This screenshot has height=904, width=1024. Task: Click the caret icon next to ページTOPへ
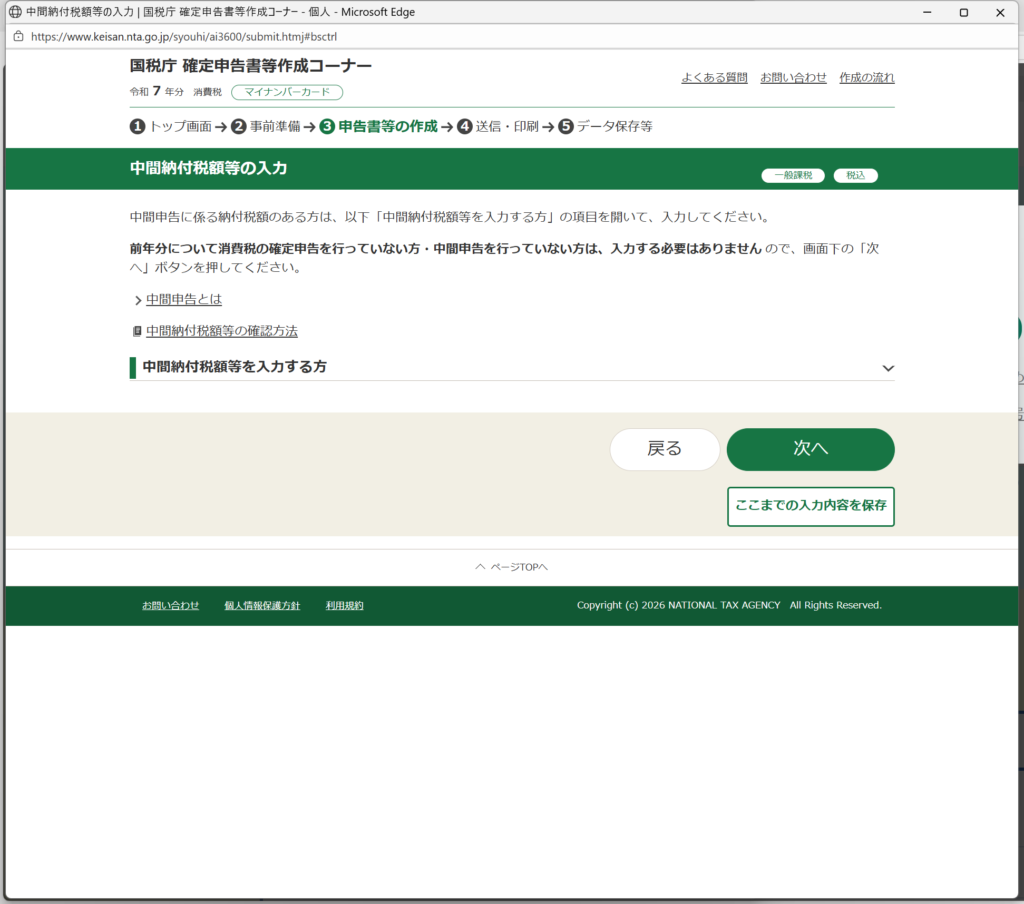coord(480,567)
